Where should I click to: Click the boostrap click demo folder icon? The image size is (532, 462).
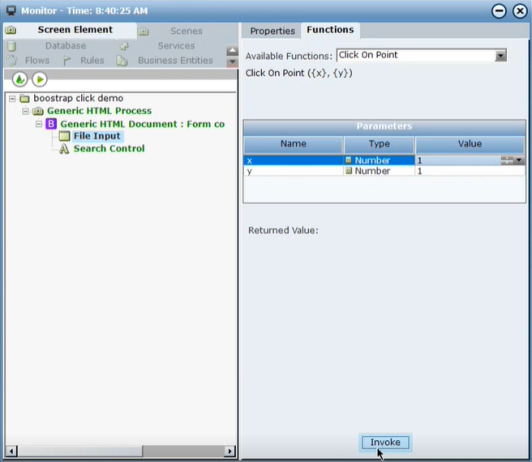(x=24, y=99)
